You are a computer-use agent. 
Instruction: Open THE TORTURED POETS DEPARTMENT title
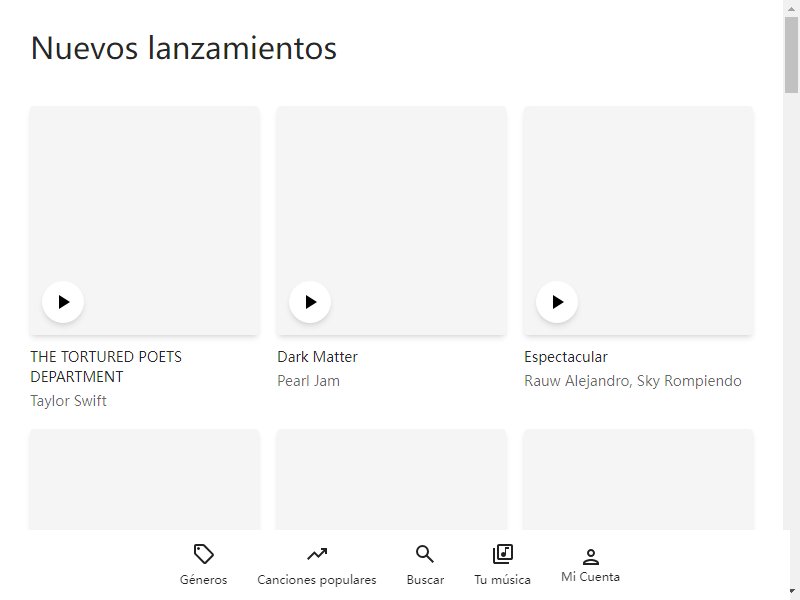[106, 366]
